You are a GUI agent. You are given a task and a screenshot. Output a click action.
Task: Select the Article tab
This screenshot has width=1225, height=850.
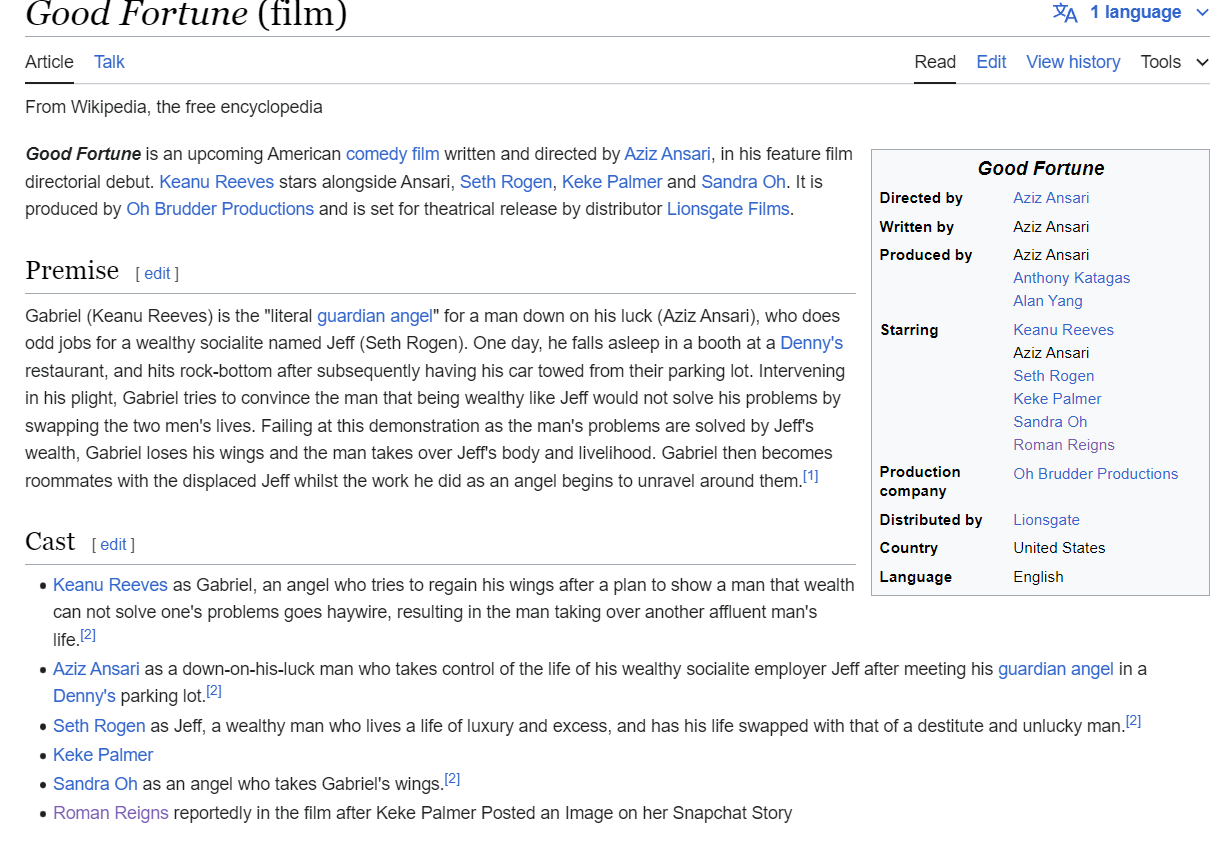click(x=49, y=62)
